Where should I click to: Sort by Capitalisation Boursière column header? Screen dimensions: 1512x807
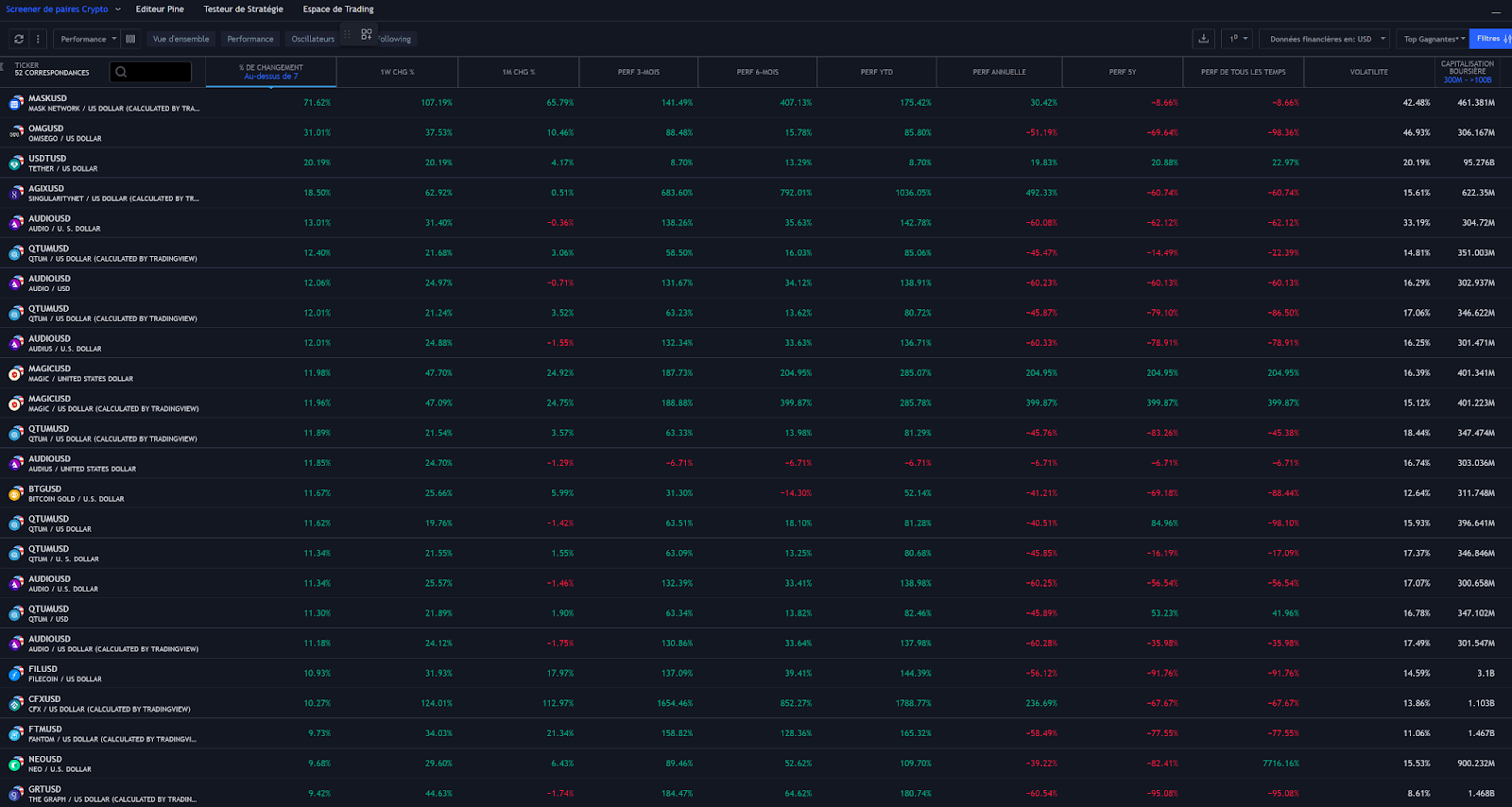click(1468, 72)
